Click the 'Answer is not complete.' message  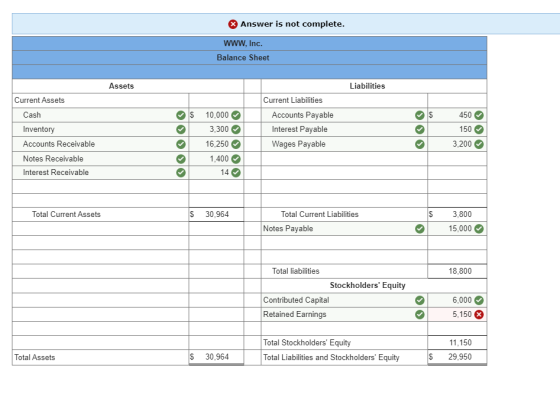(x=292, y=24)
